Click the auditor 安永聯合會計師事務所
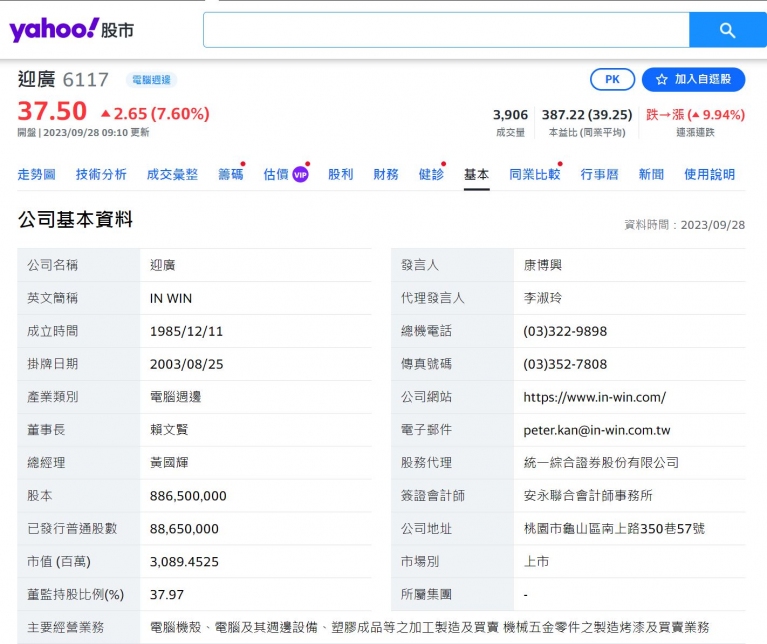The width and height of the screenshot is (767, 644). (588, 496)
